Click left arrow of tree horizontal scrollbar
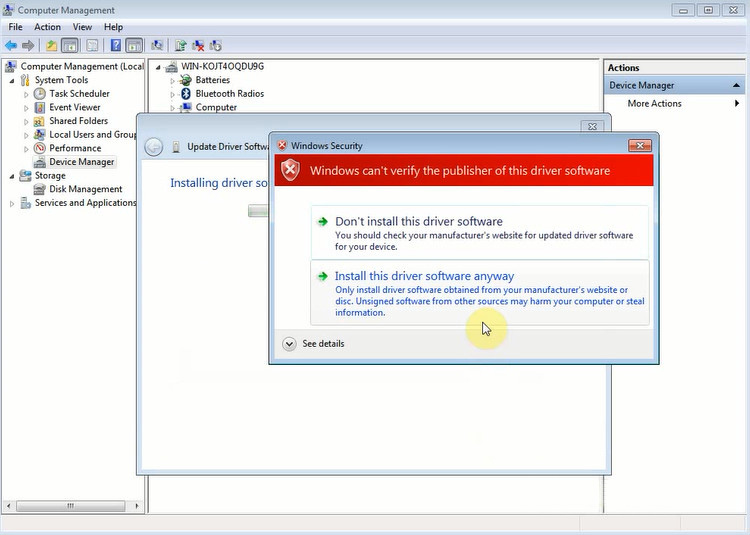The height and width of the screenshot is (535, 750). pyautogui.click(x=8, y=505)
